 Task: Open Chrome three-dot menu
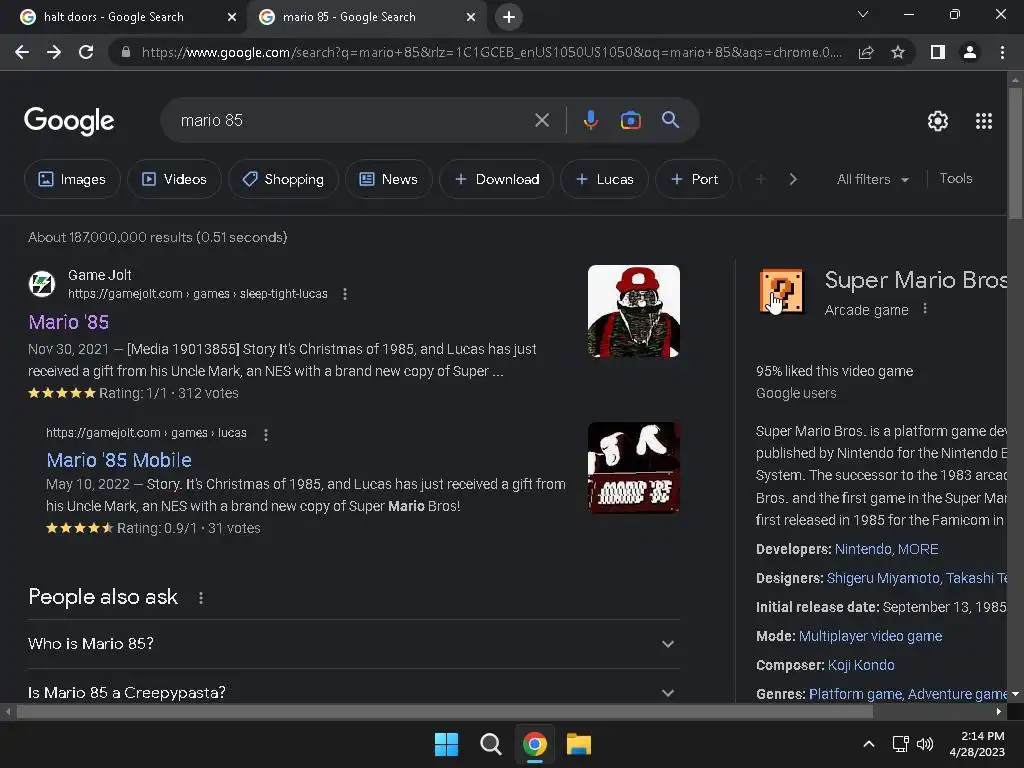(x=1002, y=52)
